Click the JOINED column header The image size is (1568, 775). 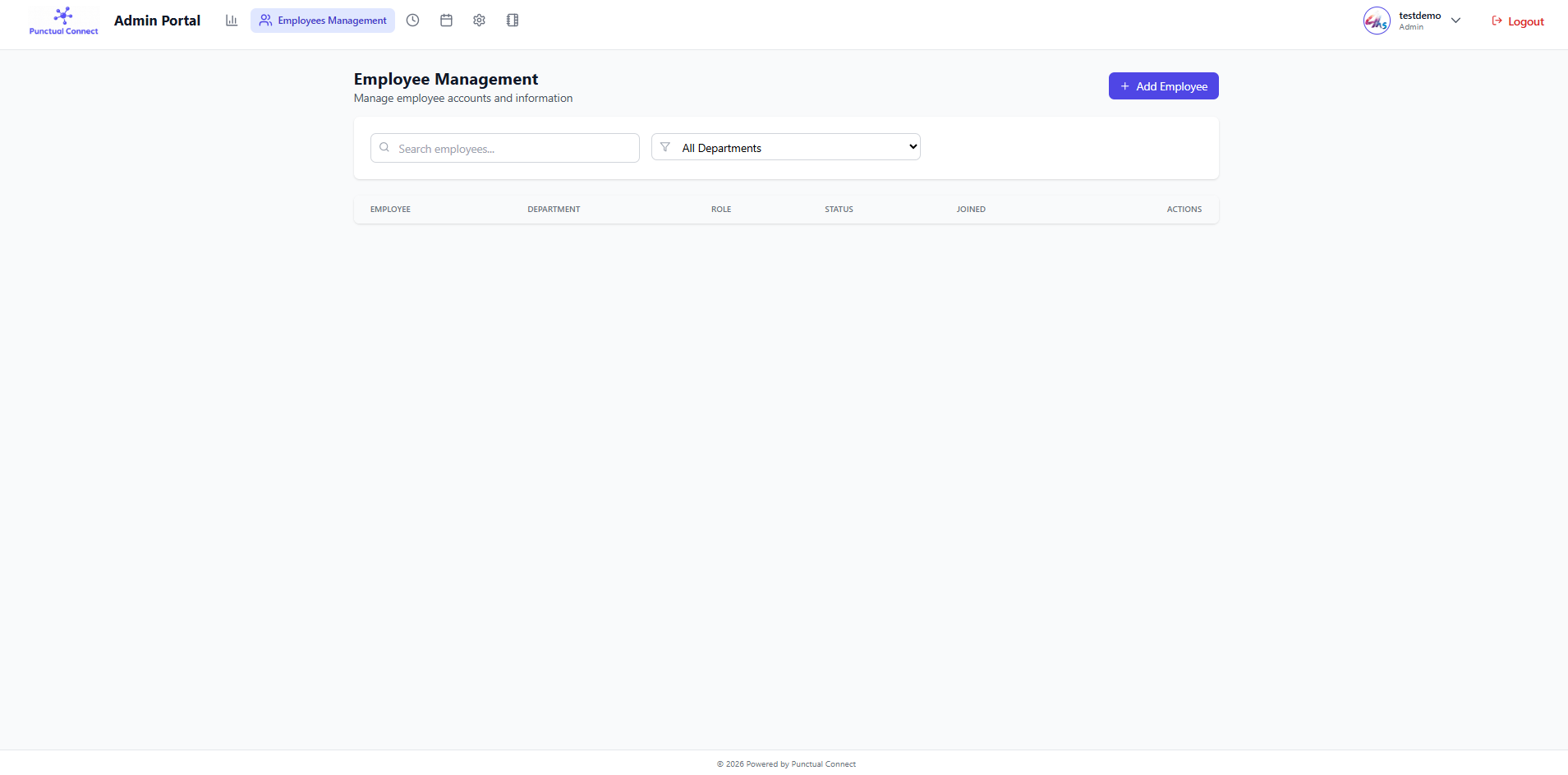(x=970, y=210)
